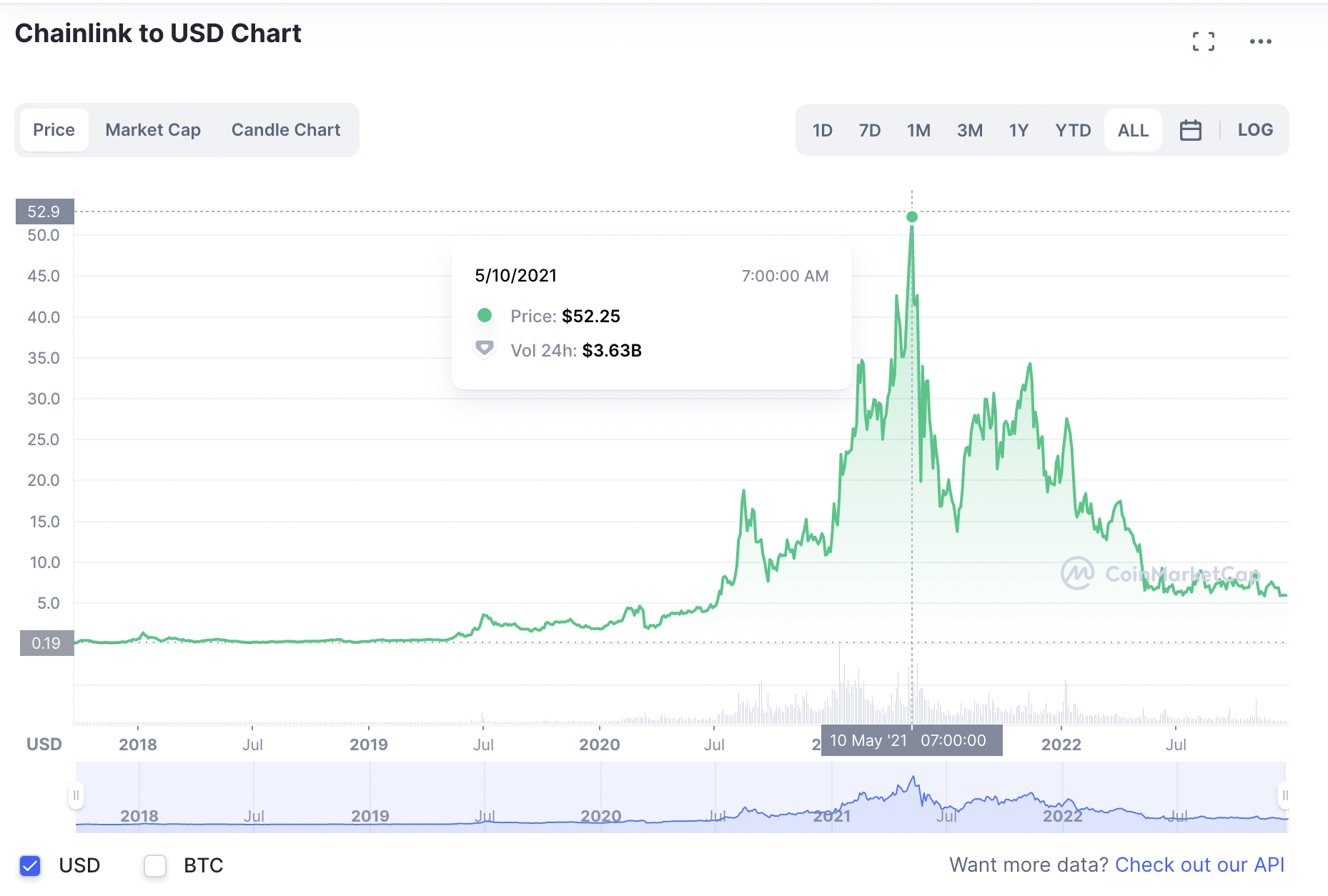Open the calendar date-range picker
This screenshot has width=1328, height=896.
1190,129
